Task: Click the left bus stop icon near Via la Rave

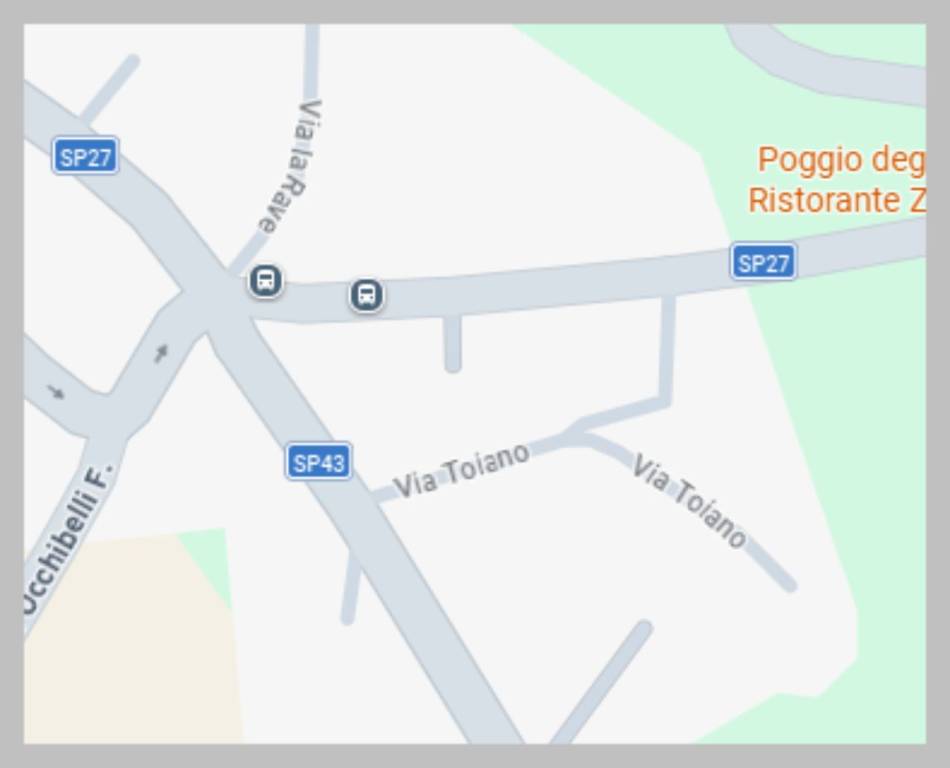Action: (x=265, y=280)
